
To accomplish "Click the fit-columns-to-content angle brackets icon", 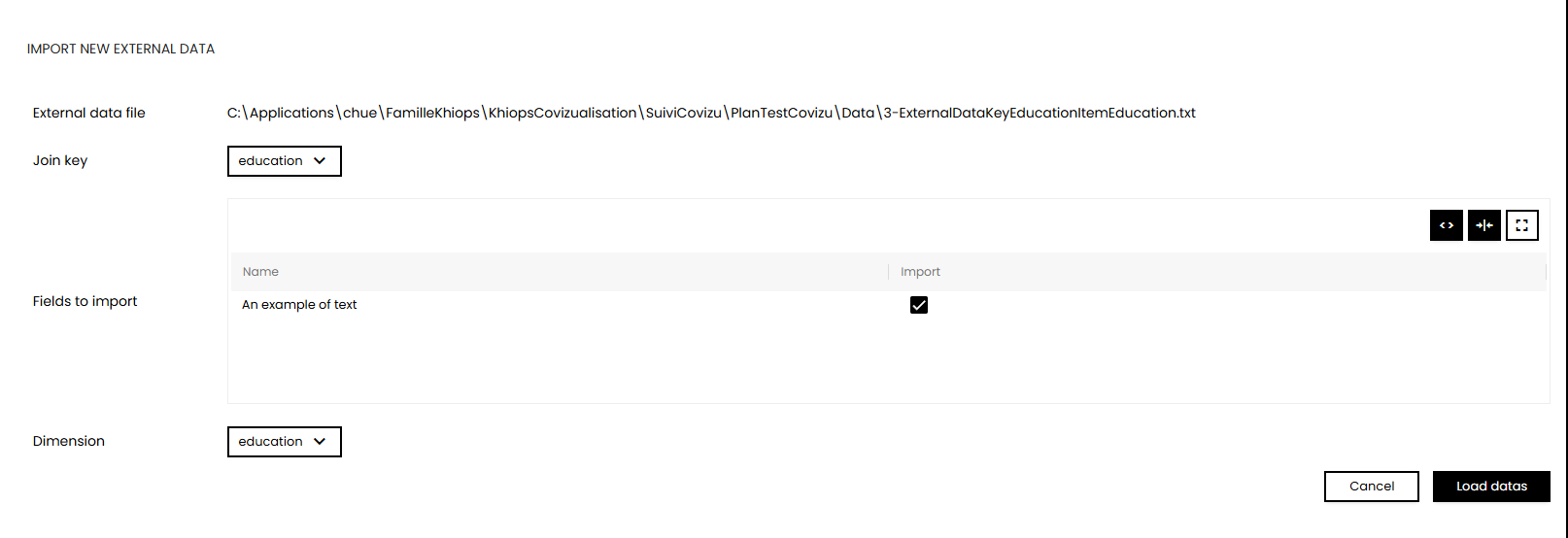I will 1446,225.
